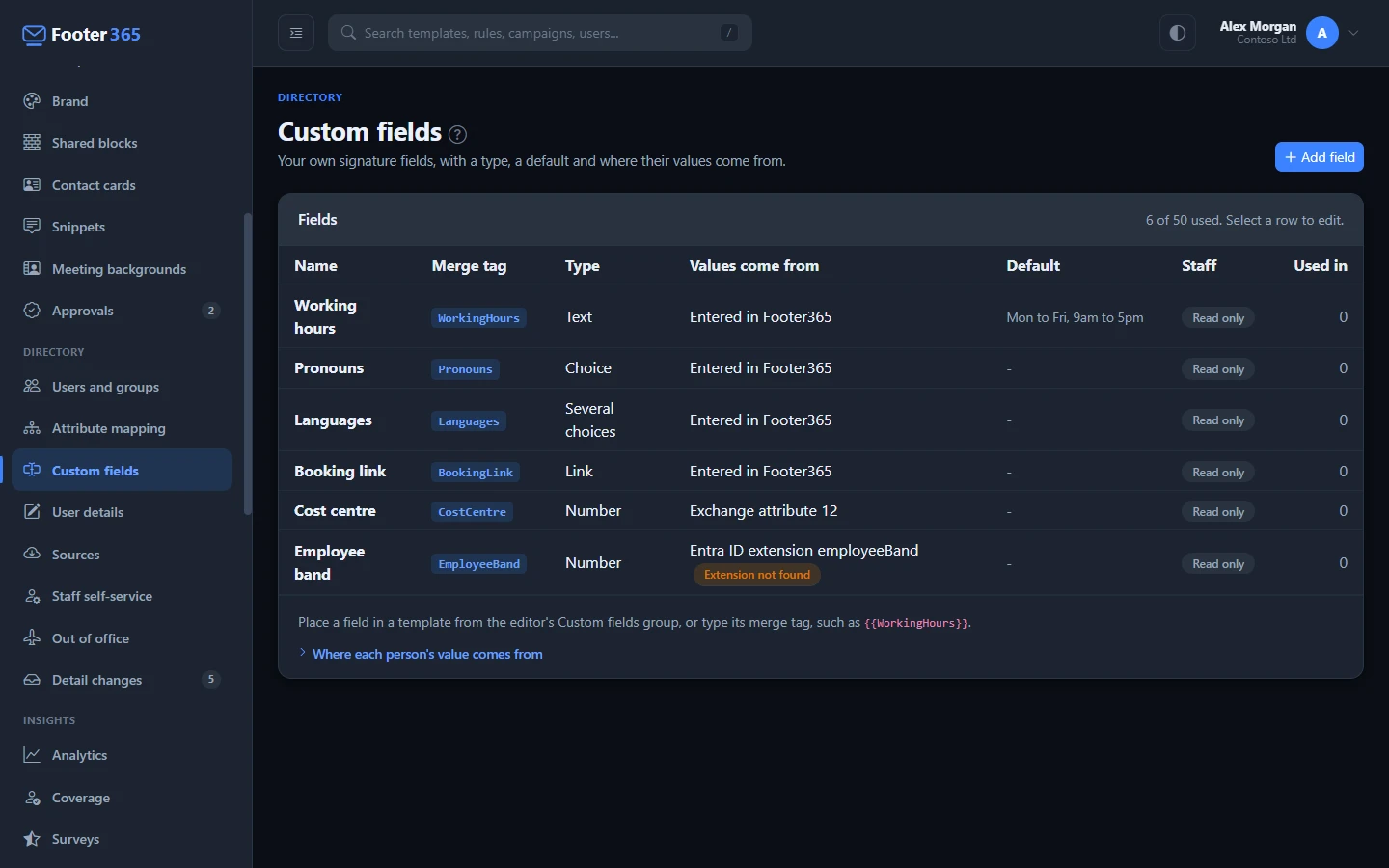Click the DIRECTORY breadcrumb label
The height and width of the screenshot is (868, 1389).
click(310, 97)
